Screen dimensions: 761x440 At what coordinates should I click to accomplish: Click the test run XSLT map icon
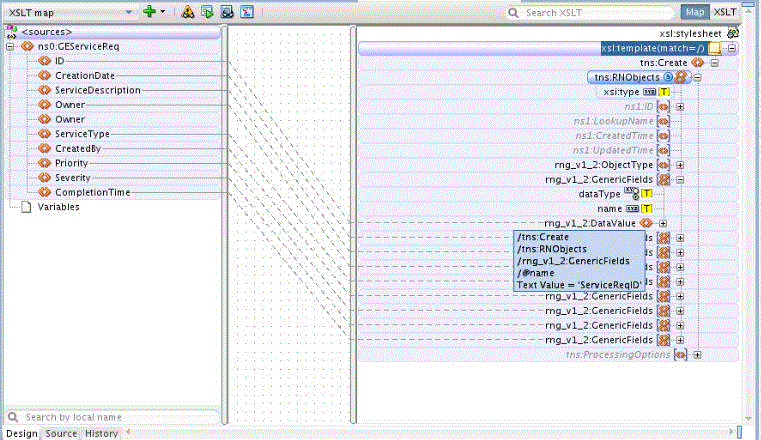pos(207,12)
